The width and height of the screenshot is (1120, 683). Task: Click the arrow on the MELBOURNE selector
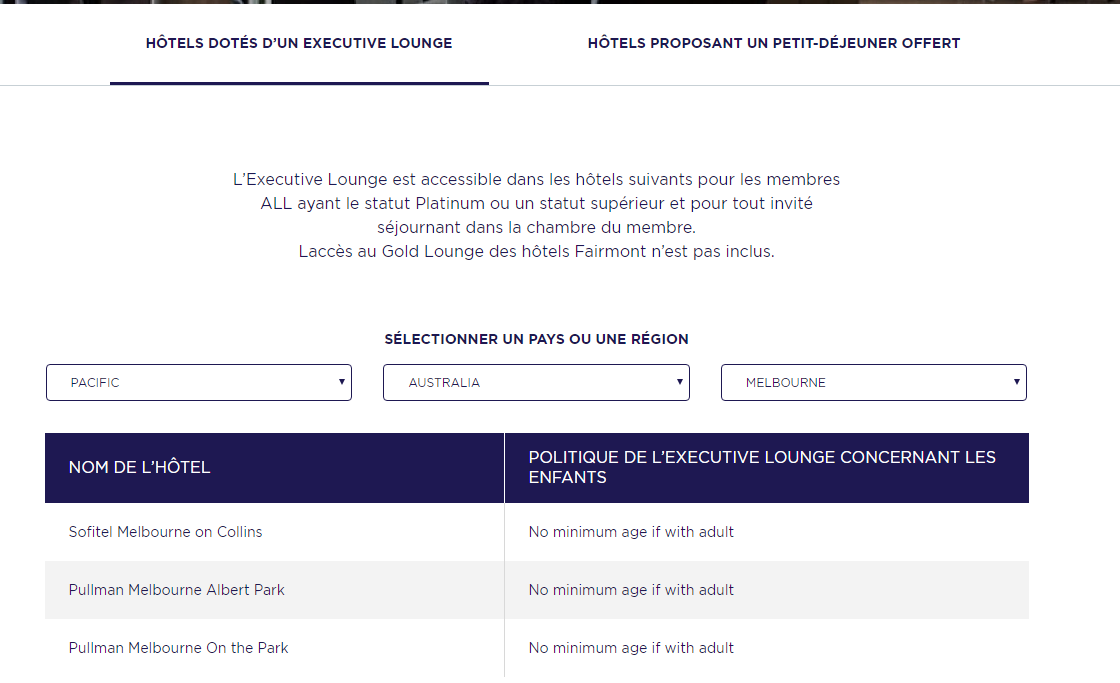[x=1016, y=382]
